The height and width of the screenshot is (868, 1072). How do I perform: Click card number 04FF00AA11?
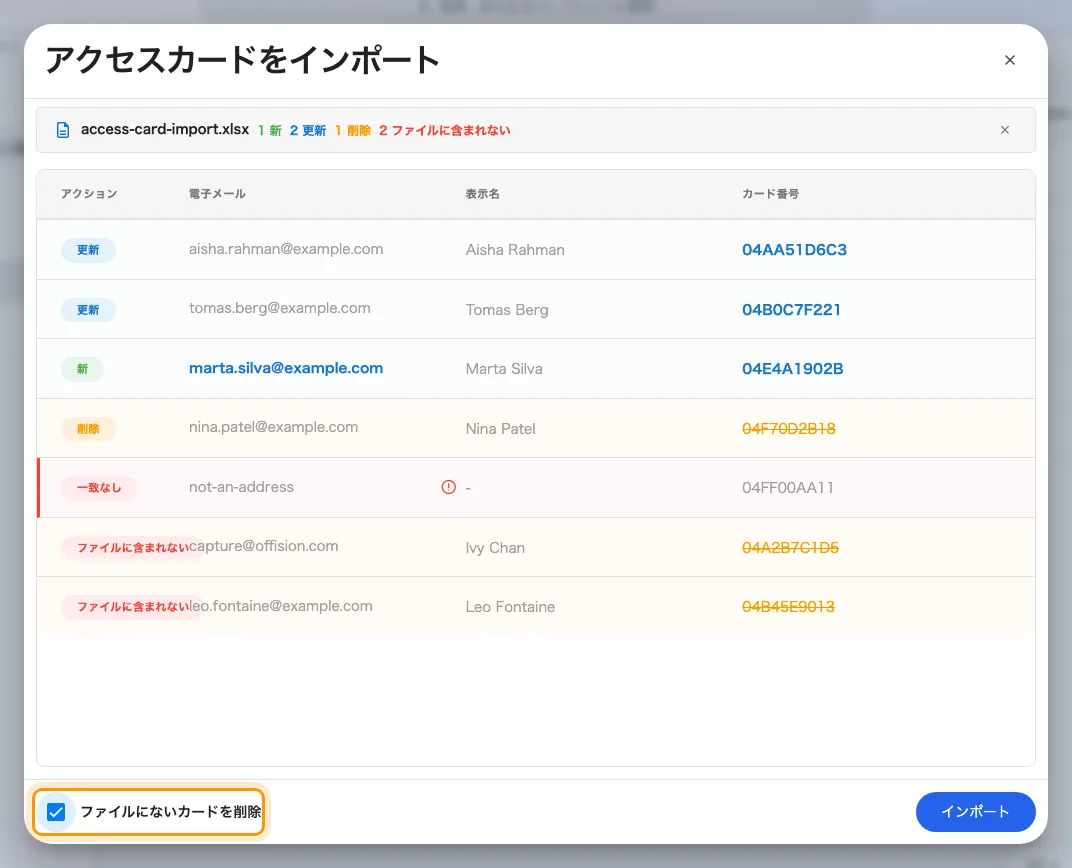(788, 488)
